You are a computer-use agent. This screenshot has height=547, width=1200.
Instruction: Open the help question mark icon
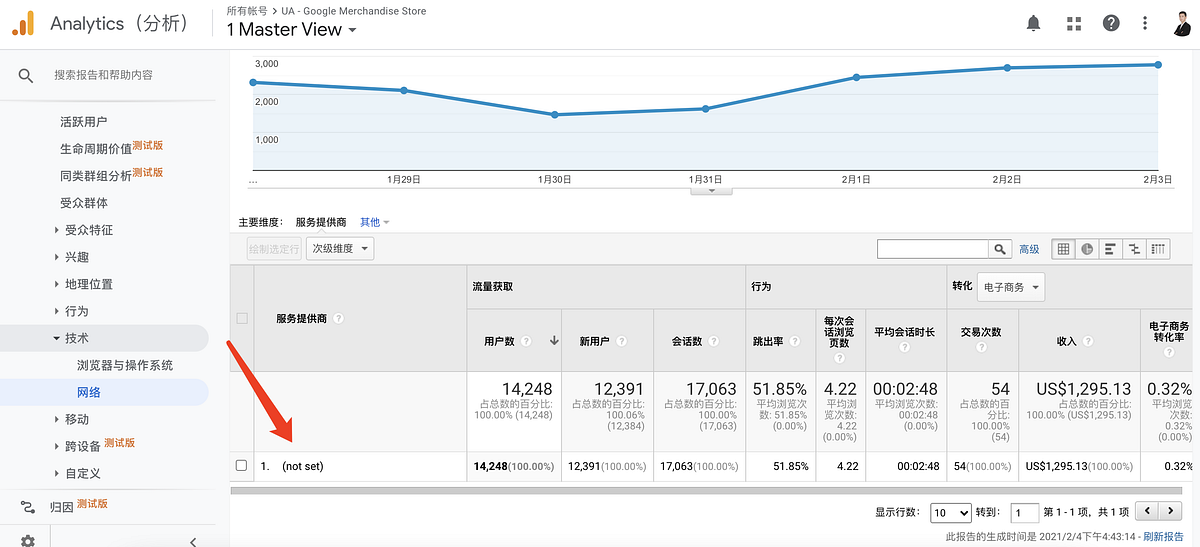coord(1111,23)
